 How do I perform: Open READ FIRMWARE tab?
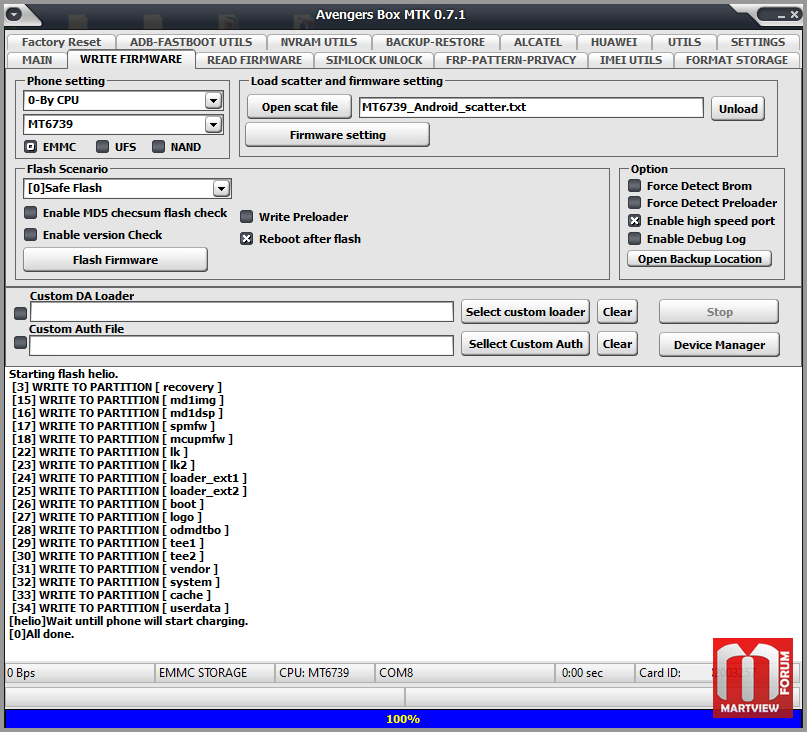(x=254, y=60)
